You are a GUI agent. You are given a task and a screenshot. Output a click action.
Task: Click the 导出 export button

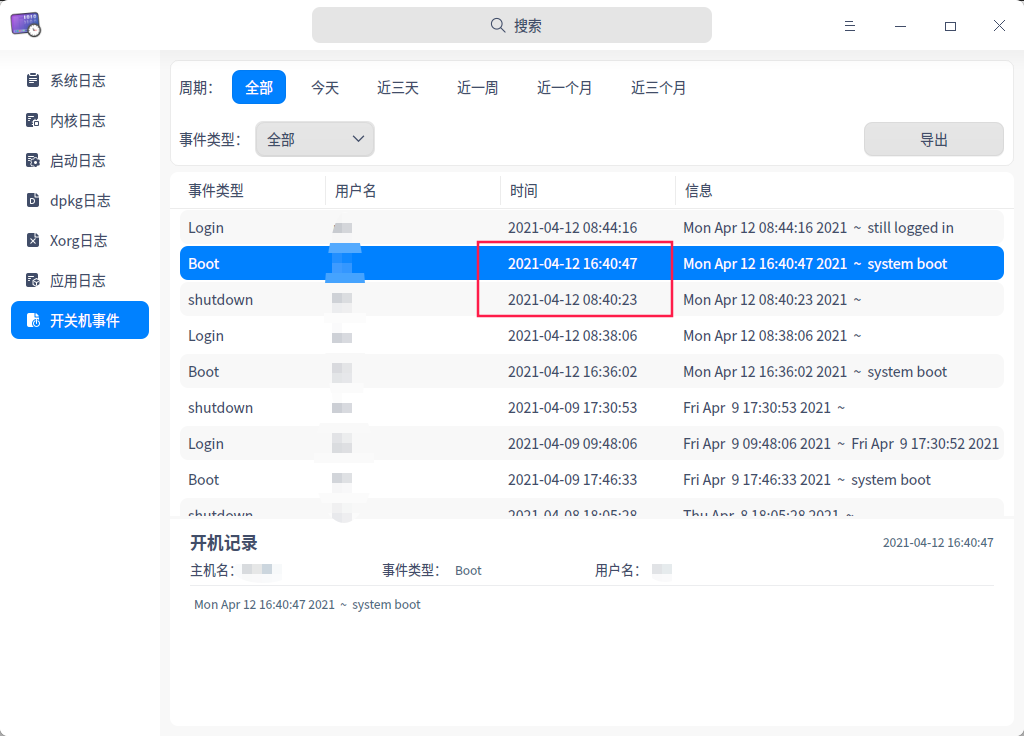(x=933, y=140)
